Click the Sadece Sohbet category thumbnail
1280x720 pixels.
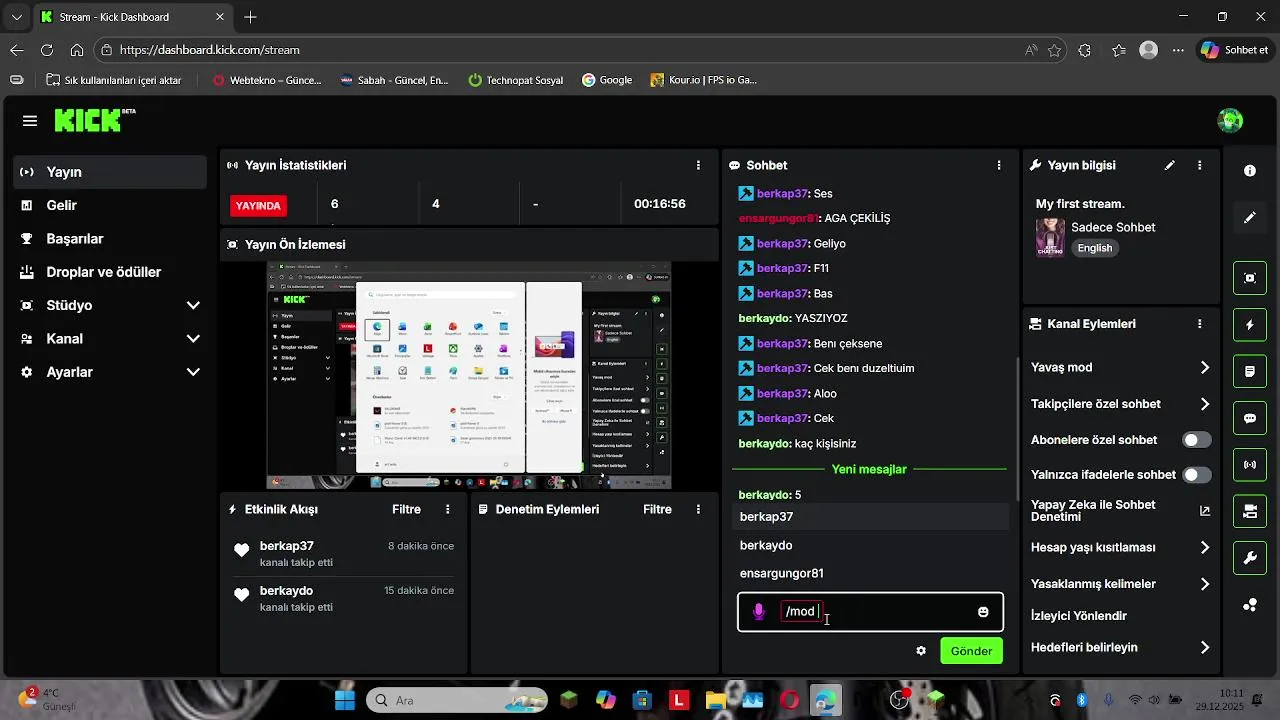click(x=1050, y=238)
